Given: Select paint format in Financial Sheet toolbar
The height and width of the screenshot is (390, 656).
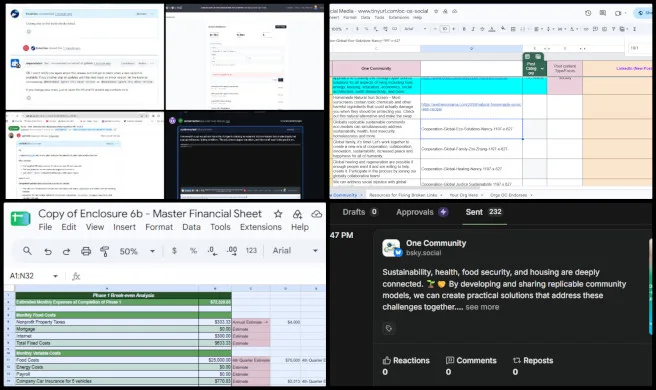Looking at the screenshot, I should click(x=105, y=251).
